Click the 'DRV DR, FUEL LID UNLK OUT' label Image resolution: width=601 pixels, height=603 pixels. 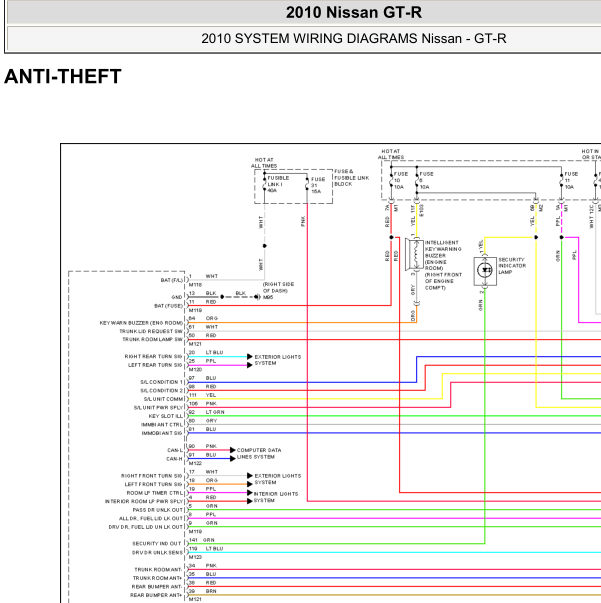click(x=145, y=527)
